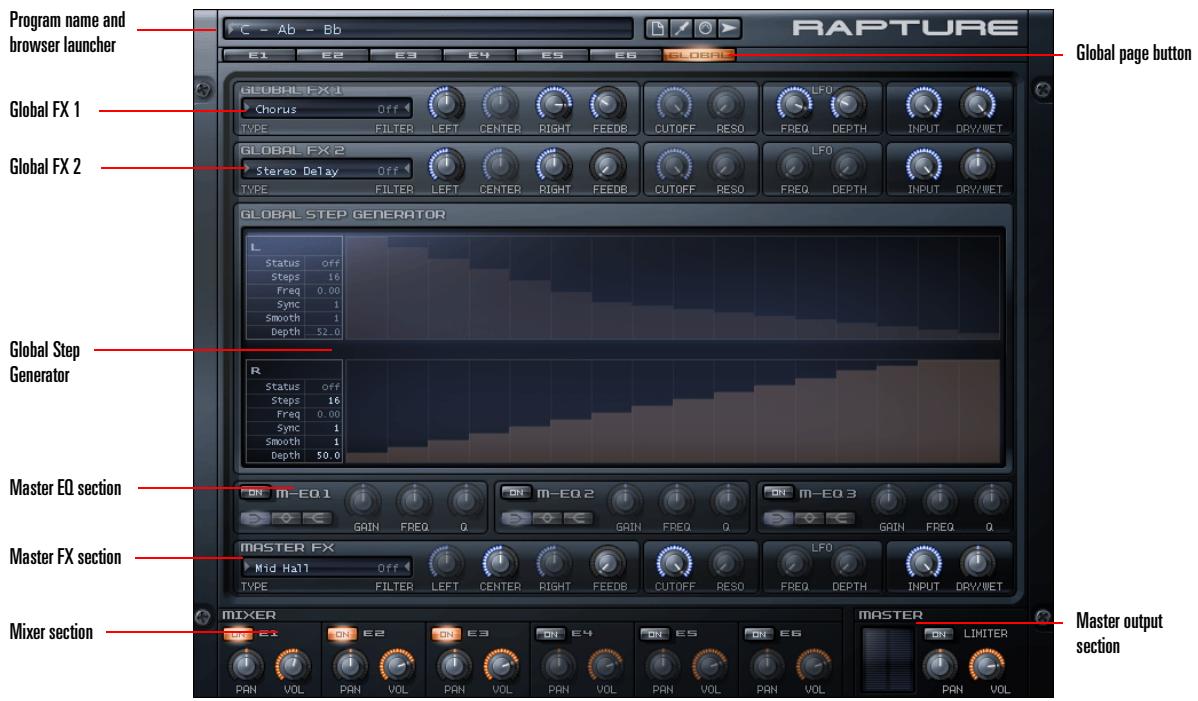Click Global FX 1 LEFT knob
Image resolution: width=1198 pixels, height=701 pixels.
445,104
